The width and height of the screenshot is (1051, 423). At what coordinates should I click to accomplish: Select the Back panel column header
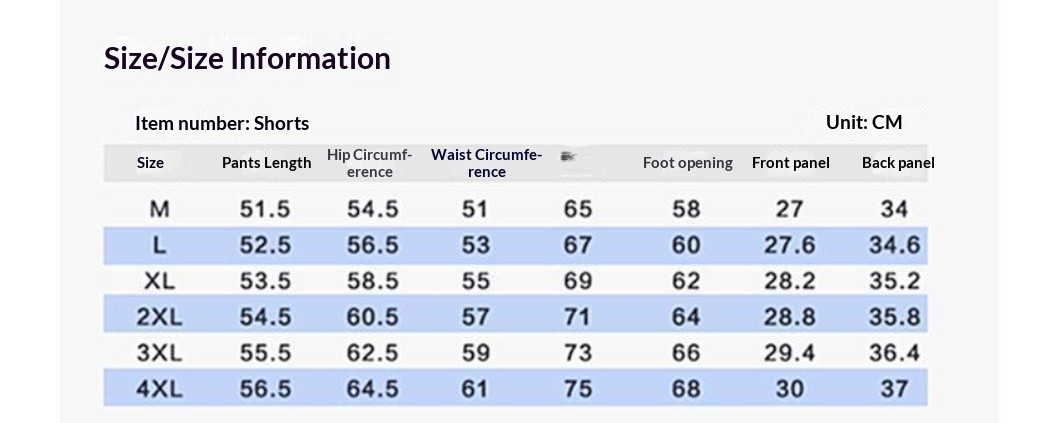[x=898, y=163]
